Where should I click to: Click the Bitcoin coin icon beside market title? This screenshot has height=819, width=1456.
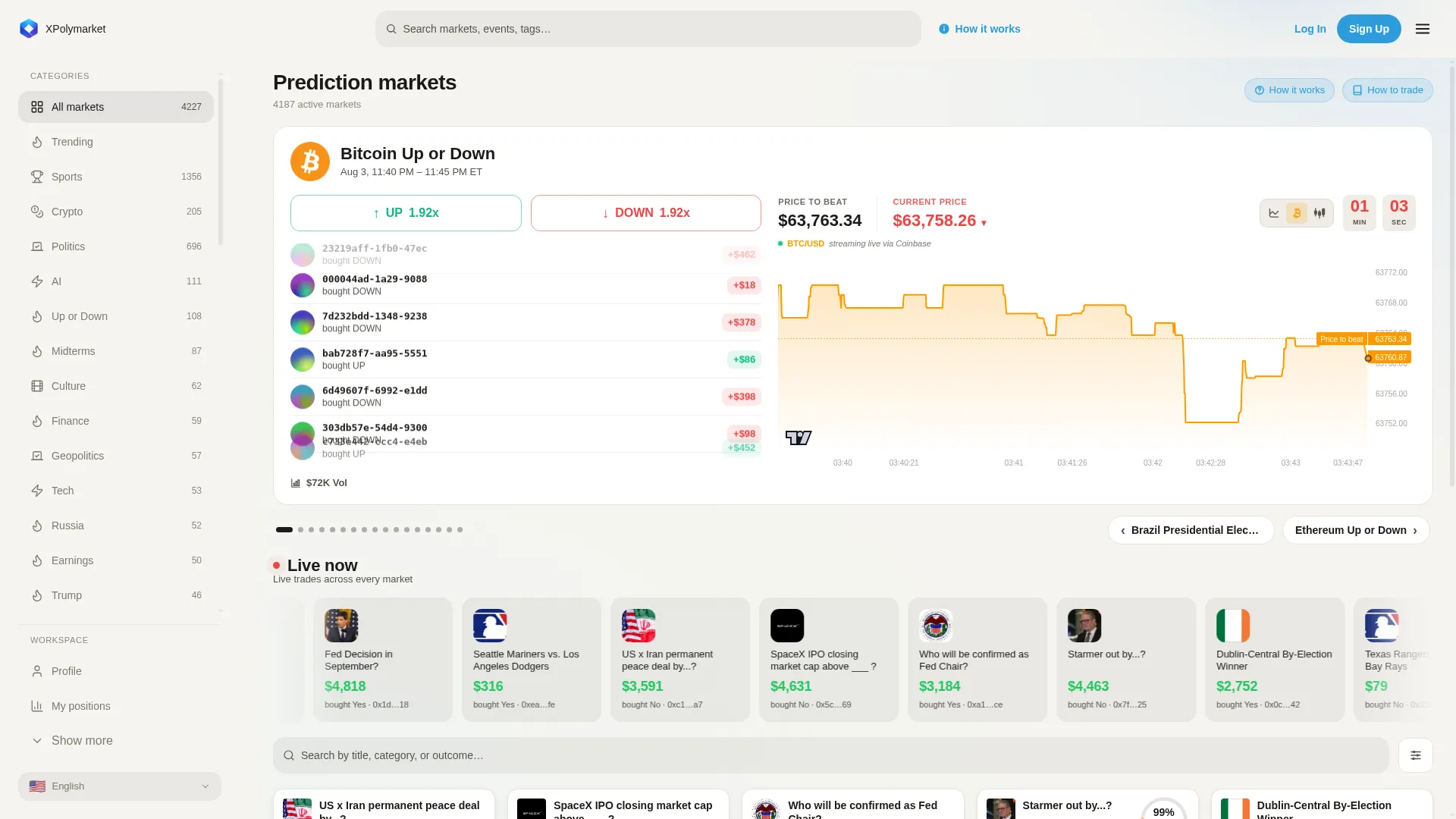click(310, 162)
